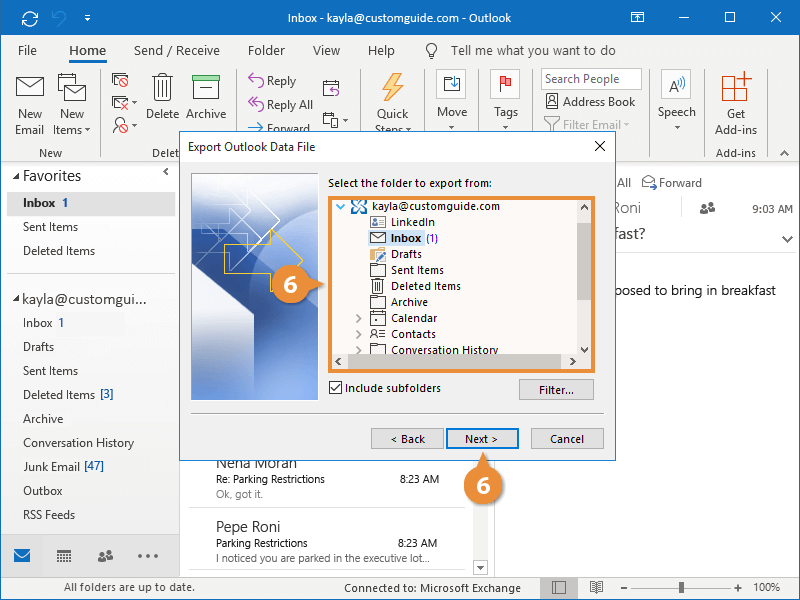The width and height of the screenshot is (800, 600).
Task: Click Forward in reading pane
Action: tap(672, 183)
